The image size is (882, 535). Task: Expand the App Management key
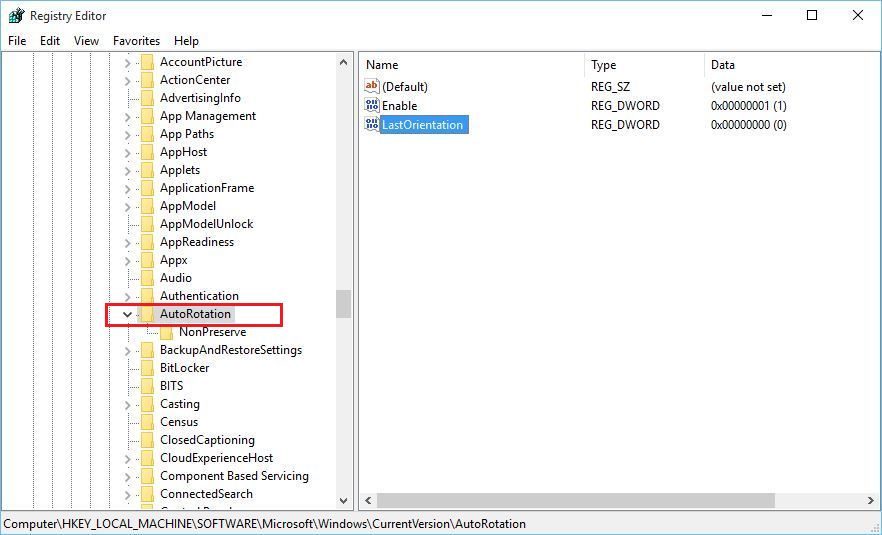click(x=128, y=116)
